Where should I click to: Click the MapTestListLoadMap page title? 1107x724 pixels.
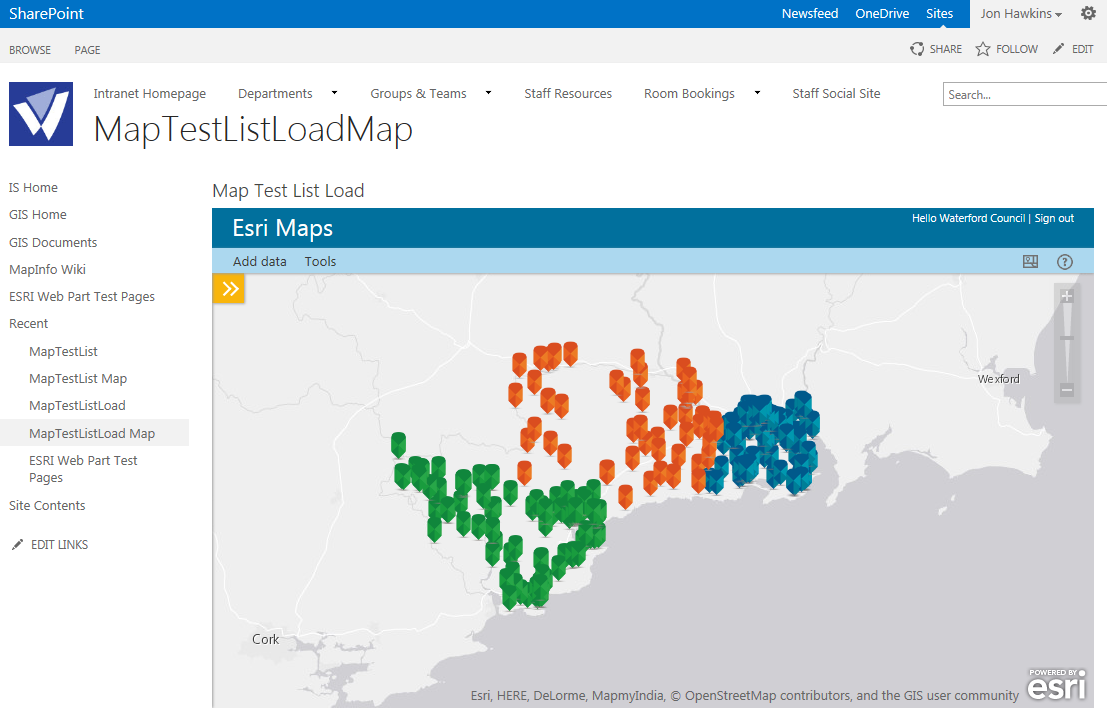tap(253, 130)
